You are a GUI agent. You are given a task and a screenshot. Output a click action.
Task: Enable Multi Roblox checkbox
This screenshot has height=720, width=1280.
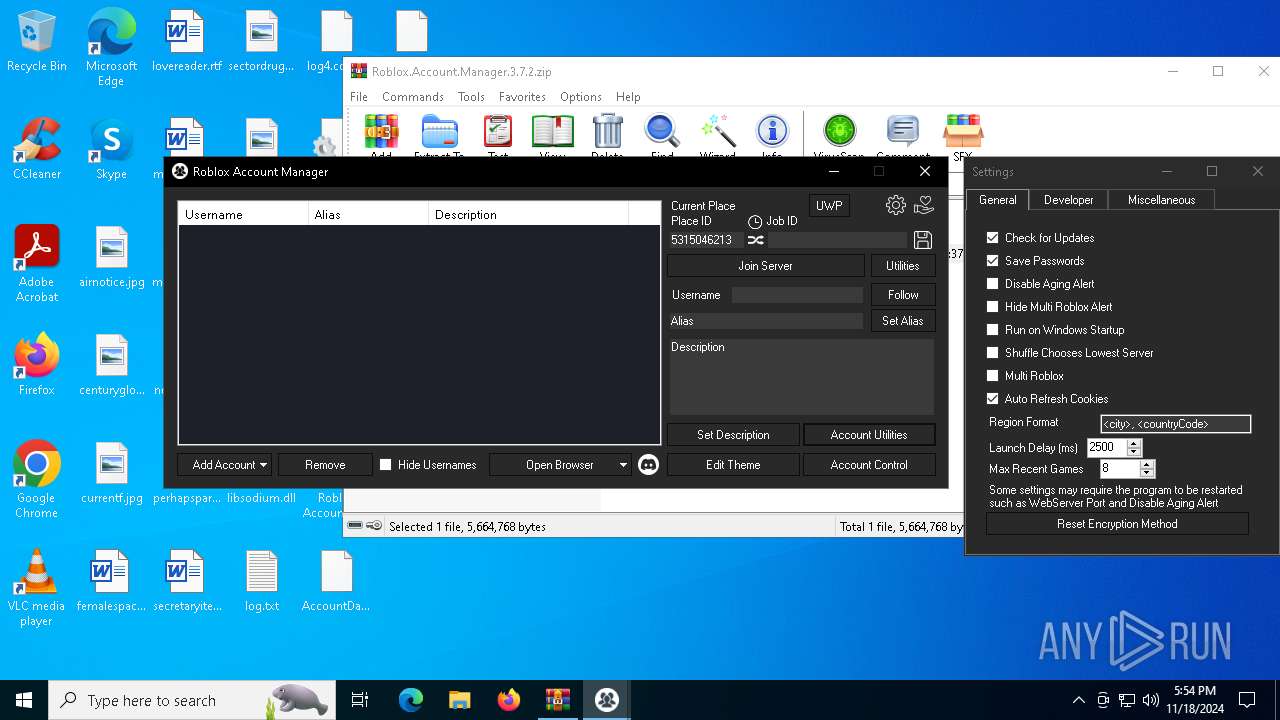tap(993, 376)
